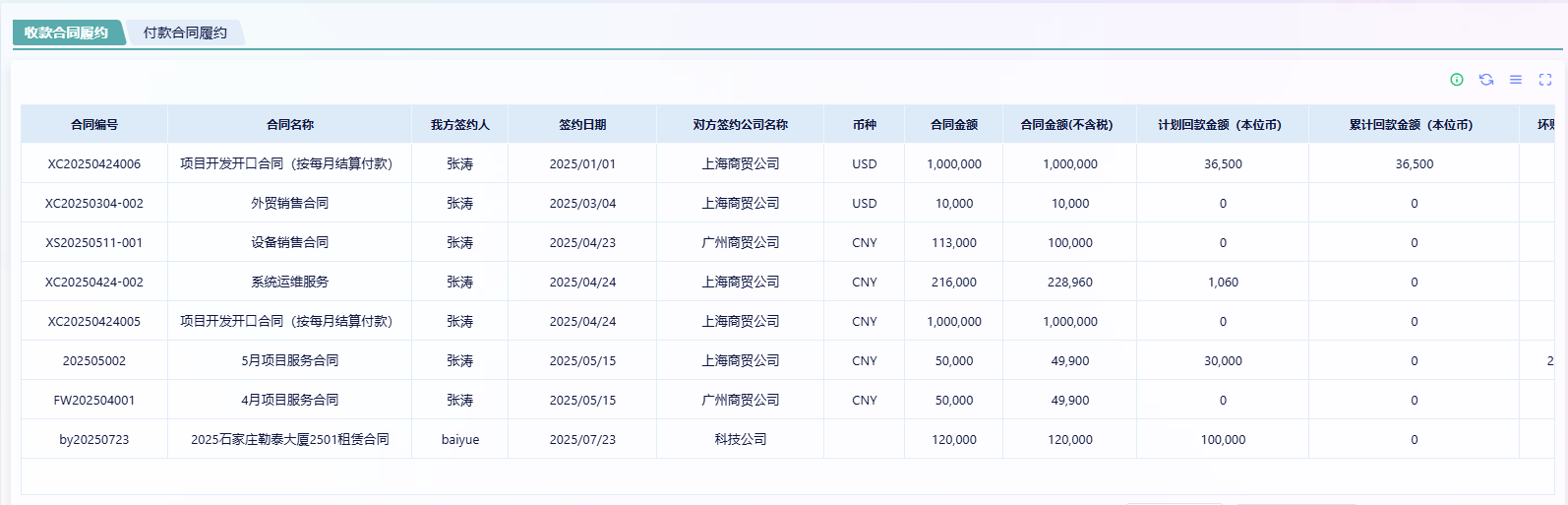The height and width of the screenshot is (505, 1568).
Task: Click contract number XS20250511-001
Action: [x=94, y=243]
